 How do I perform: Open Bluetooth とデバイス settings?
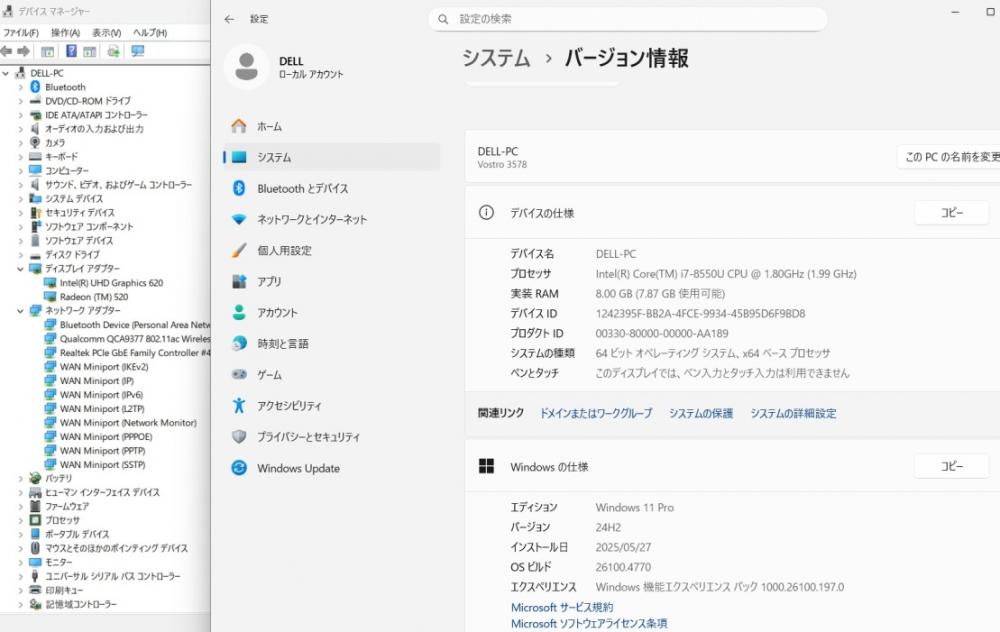click(x=332, y=189)
